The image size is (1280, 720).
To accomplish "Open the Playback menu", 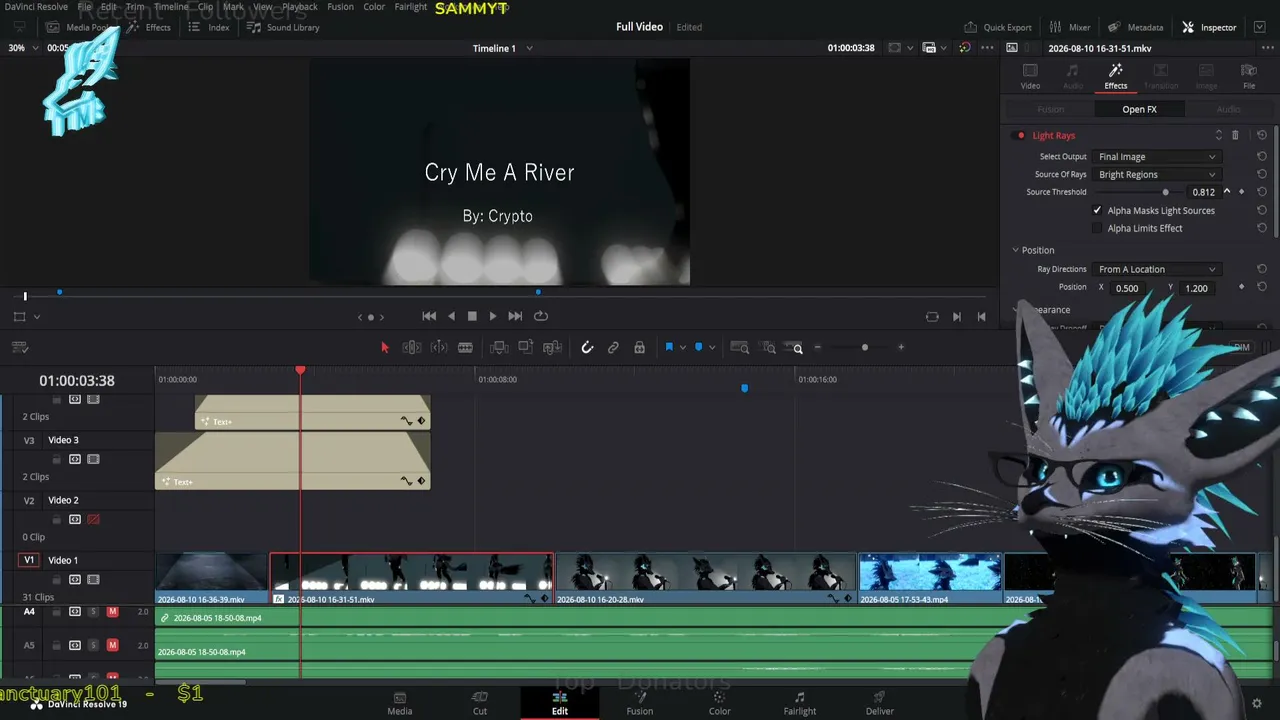I will (x=300, y=7).
